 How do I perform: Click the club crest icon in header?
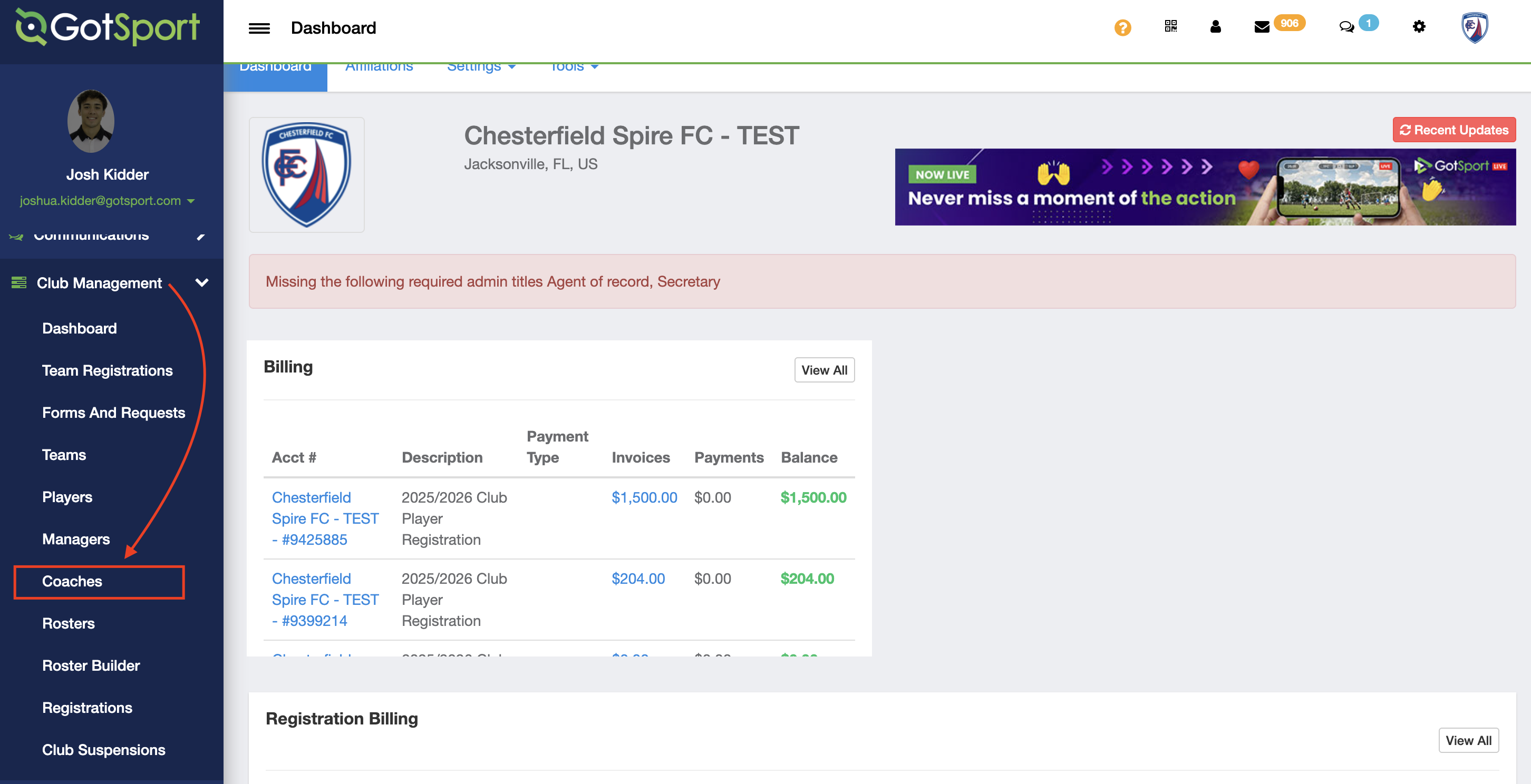click(1474, 28)
